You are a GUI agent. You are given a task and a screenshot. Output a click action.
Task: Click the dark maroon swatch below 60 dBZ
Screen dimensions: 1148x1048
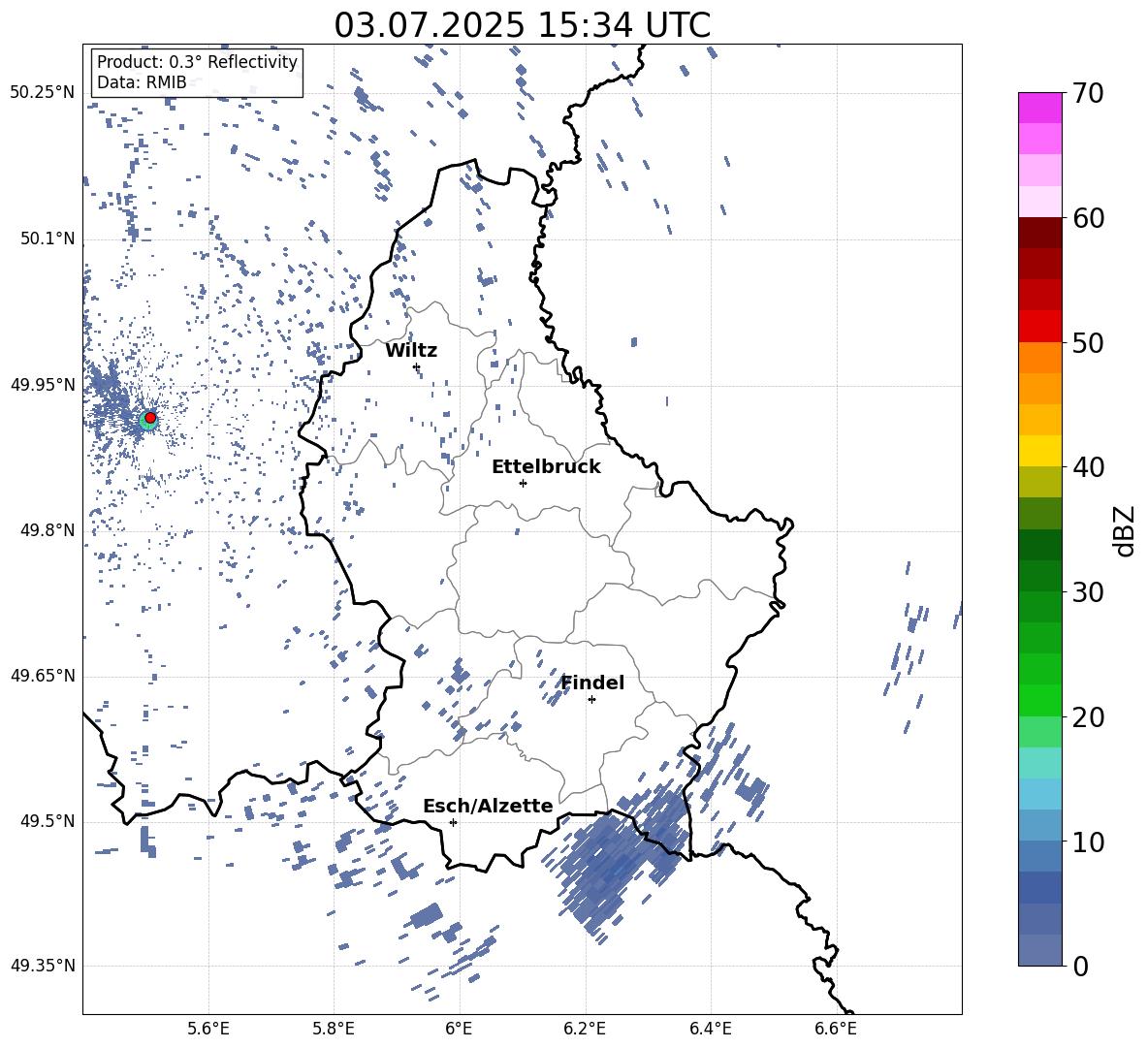[x=1039, y=233]
